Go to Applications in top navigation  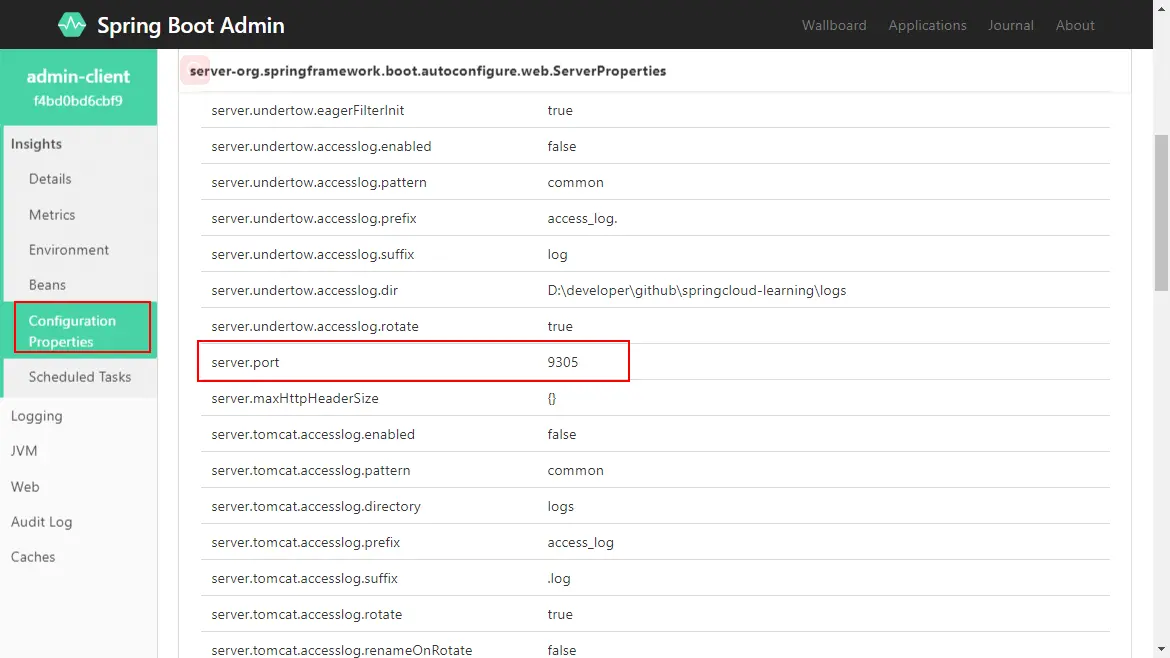[x=927, y=25]
